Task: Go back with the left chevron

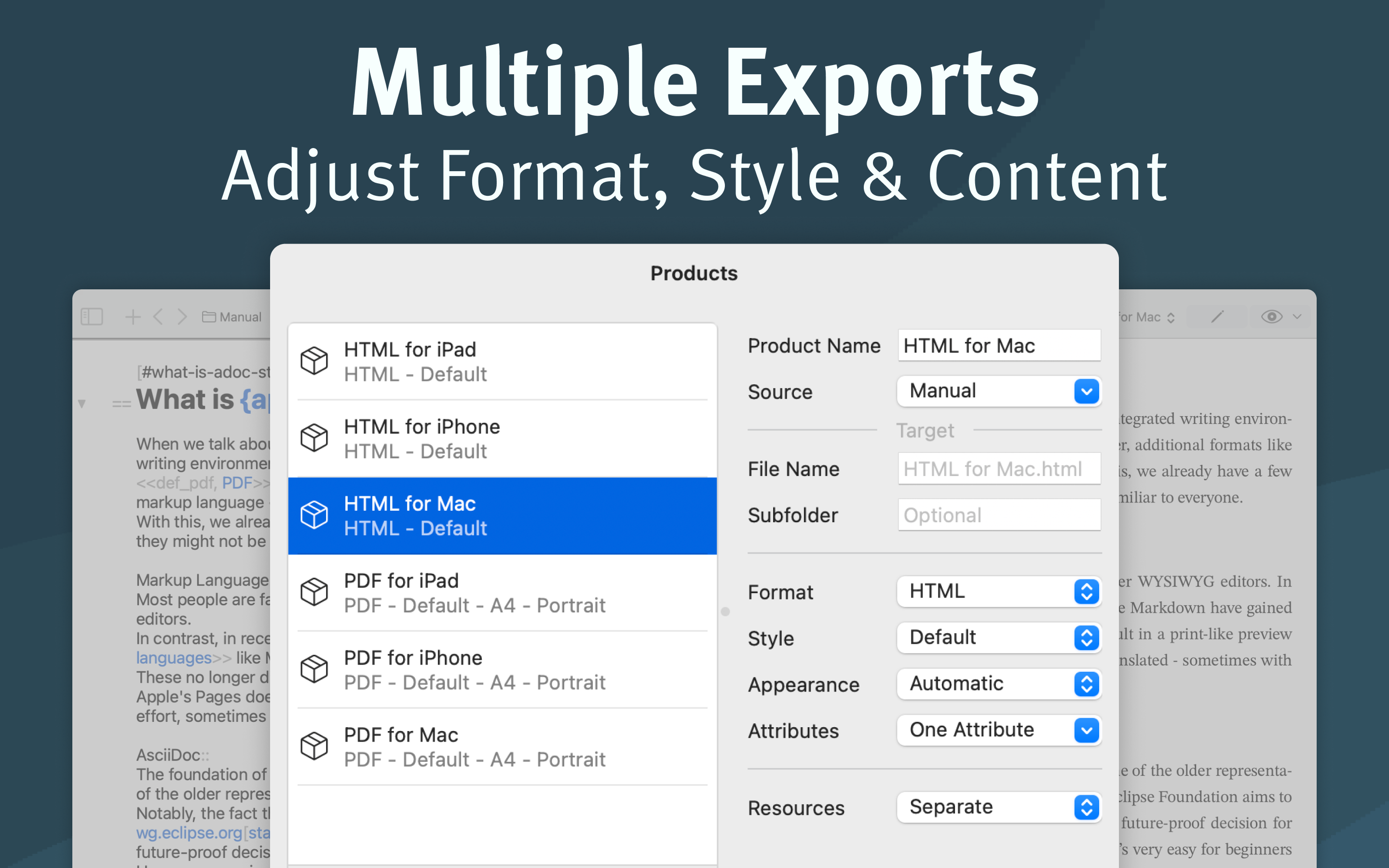Action: 158,316
